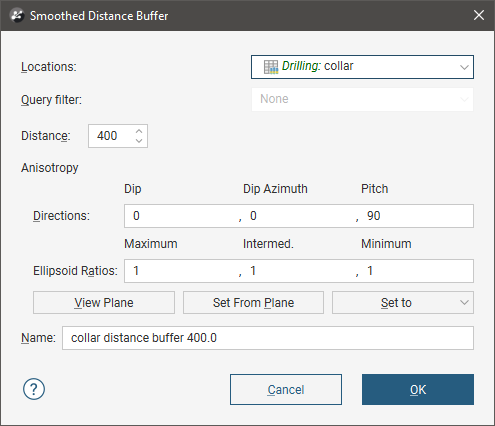Open the Locations dropdown
This screenshot has height=426, width=495.
tap(362, 67)
